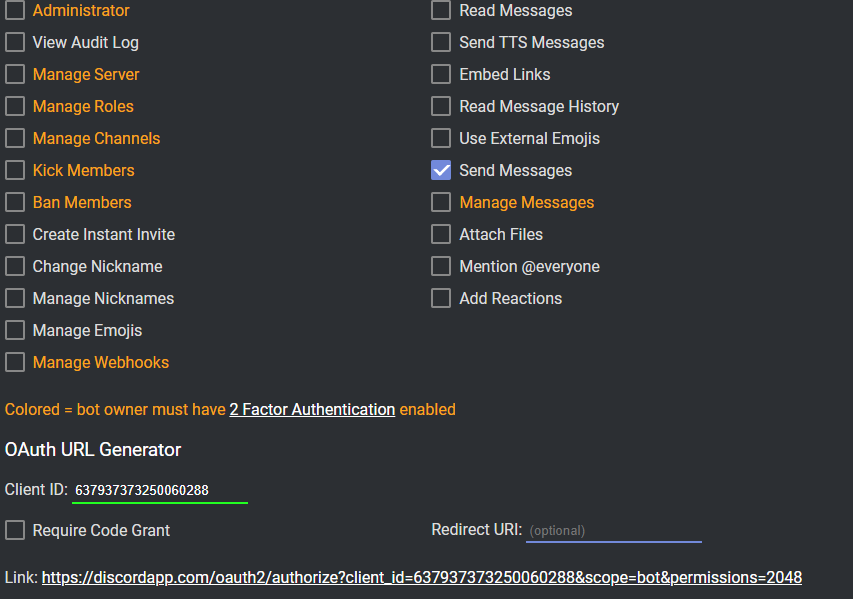853x599 pixels.
Task: Uncheck the Send Messages permission
Action: pyautogui.click(x=441, y=171)
